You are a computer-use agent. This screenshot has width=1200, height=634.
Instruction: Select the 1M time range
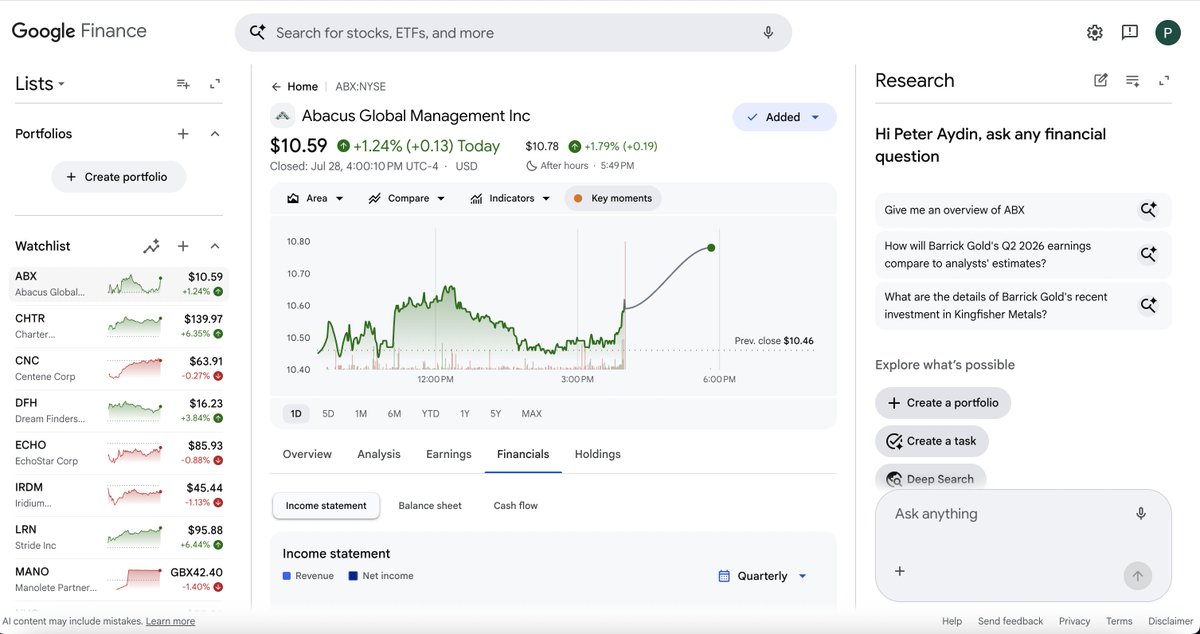pos(361,414)
